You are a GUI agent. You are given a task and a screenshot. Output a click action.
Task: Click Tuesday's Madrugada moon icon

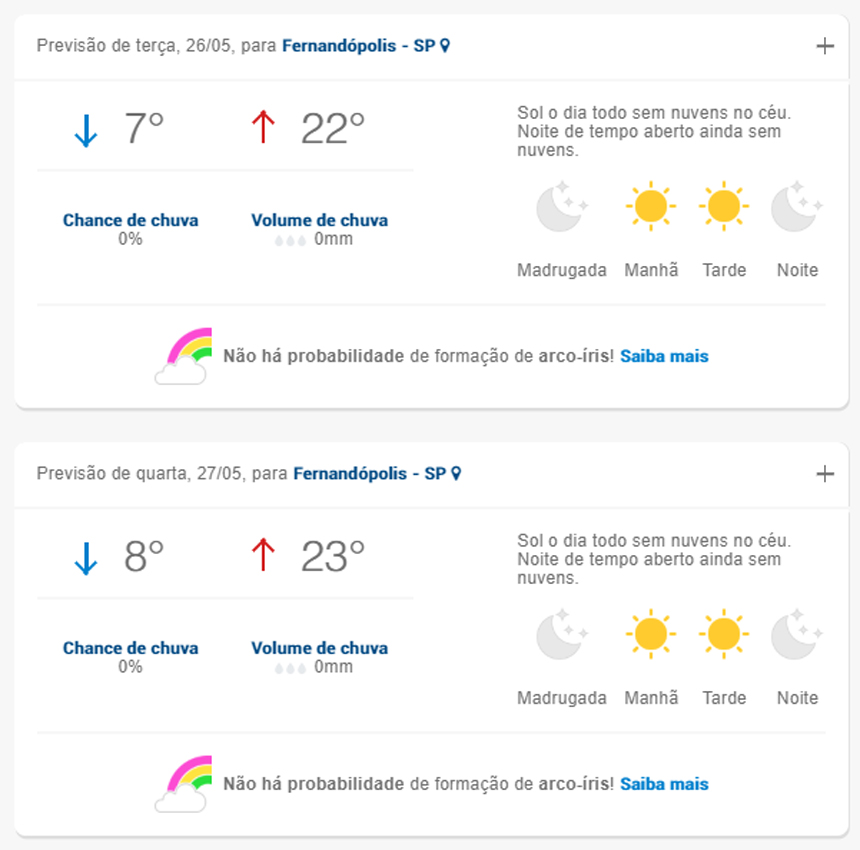coord(561,207)
